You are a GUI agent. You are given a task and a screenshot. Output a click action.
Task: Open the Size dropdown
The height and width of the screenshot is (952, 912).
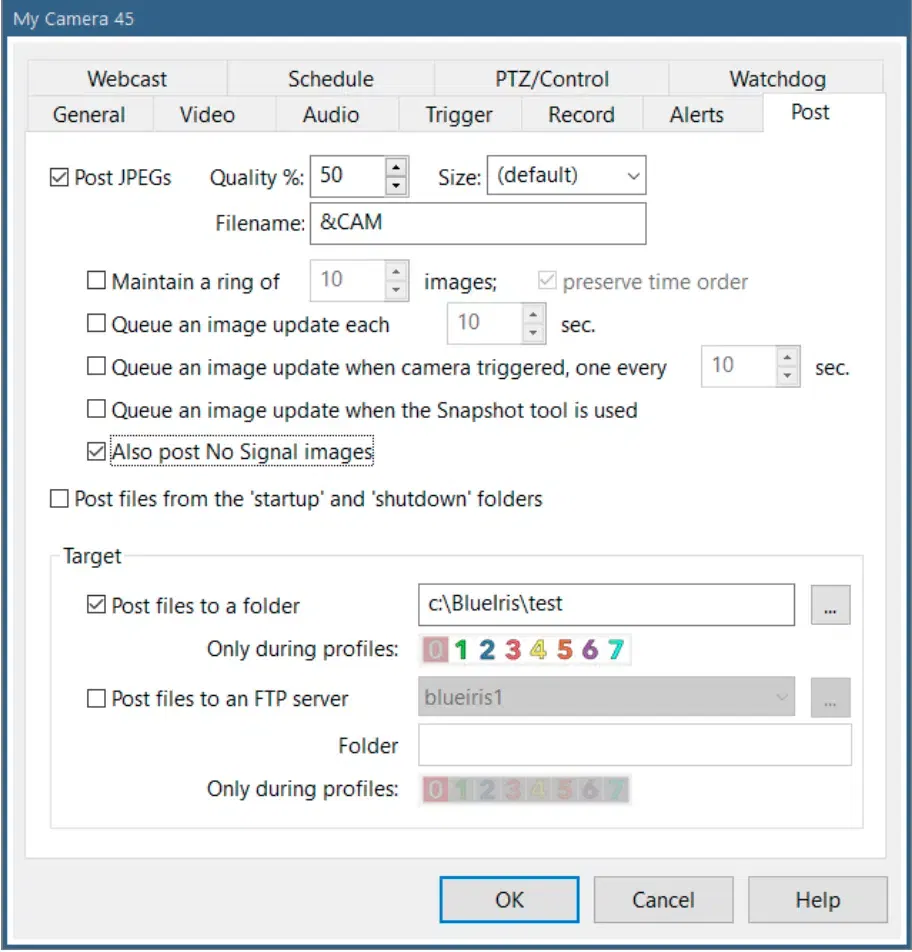pos(566,176)
